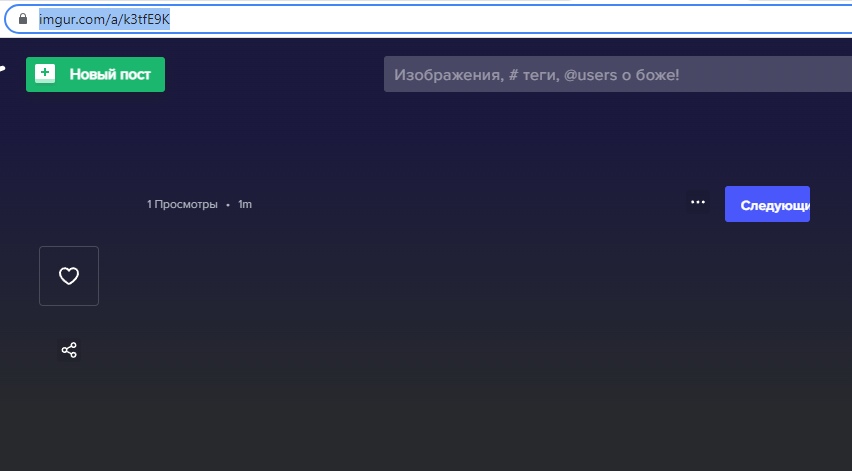Click the Imgur logo at left edge
The width and height of the screenshot is (852, 471).
click(x=3, y=70)
